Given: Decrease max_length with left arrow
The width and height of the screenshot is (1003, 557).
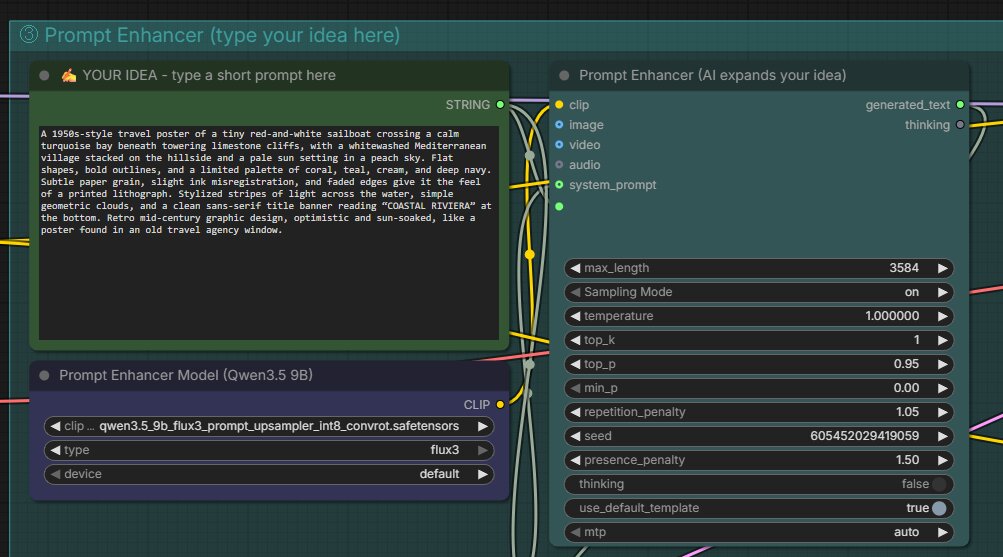Looking at the screenshot, I should click(x=575, y=268).
